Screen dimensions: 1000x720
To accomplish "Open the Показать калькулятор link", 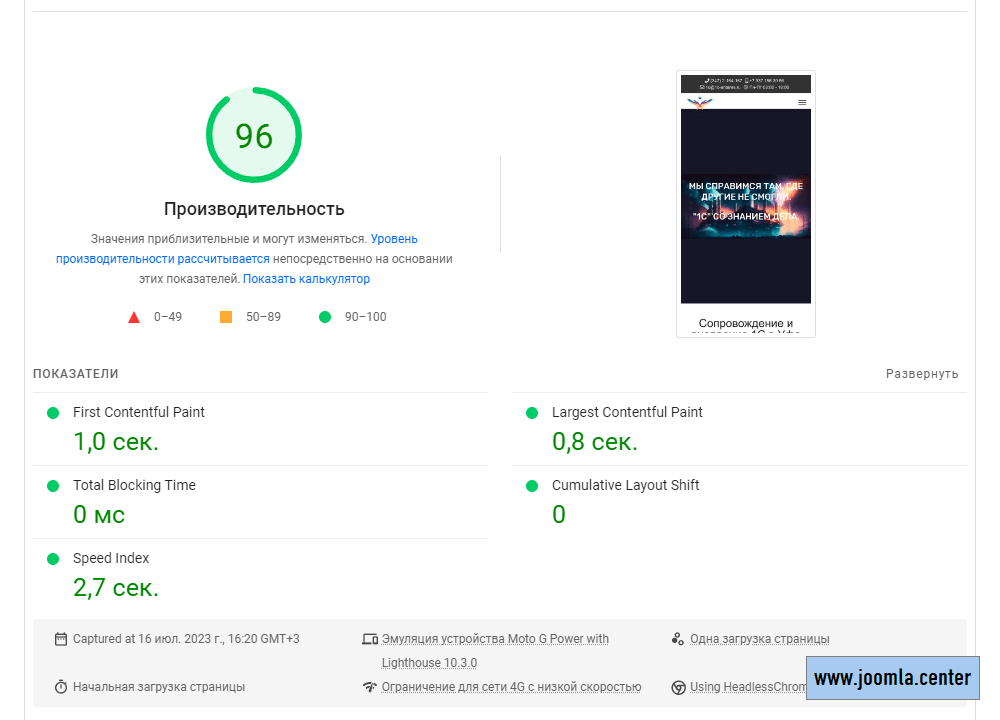I will click(306, 279).
